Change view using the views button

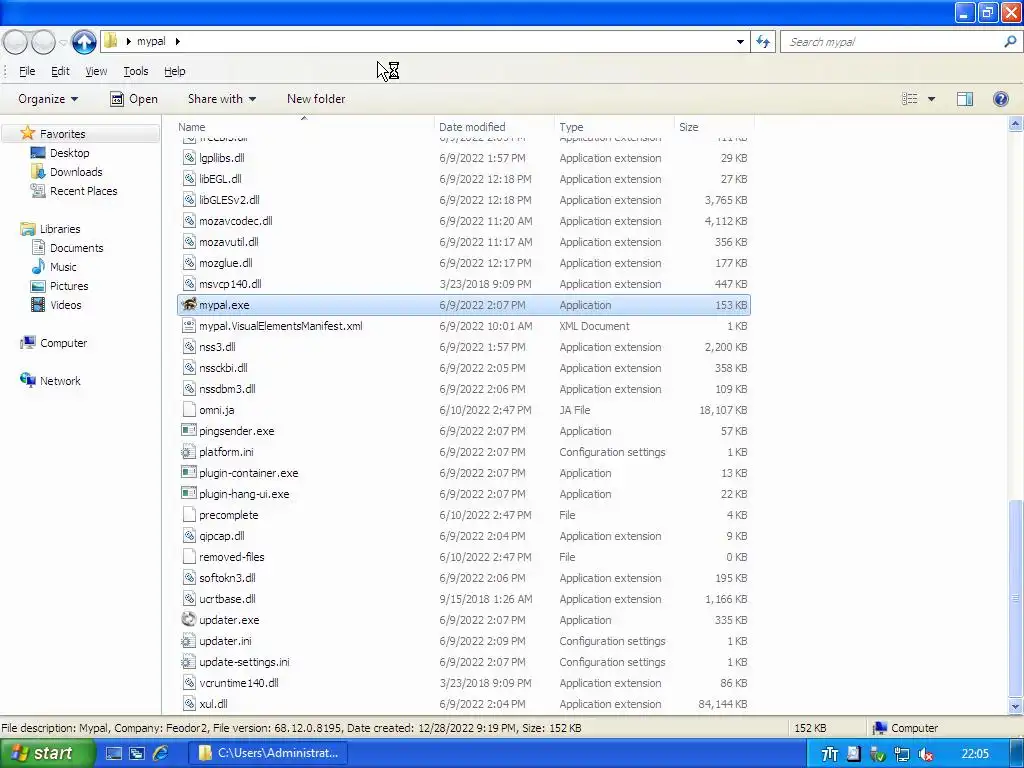[x=910, y=99]
